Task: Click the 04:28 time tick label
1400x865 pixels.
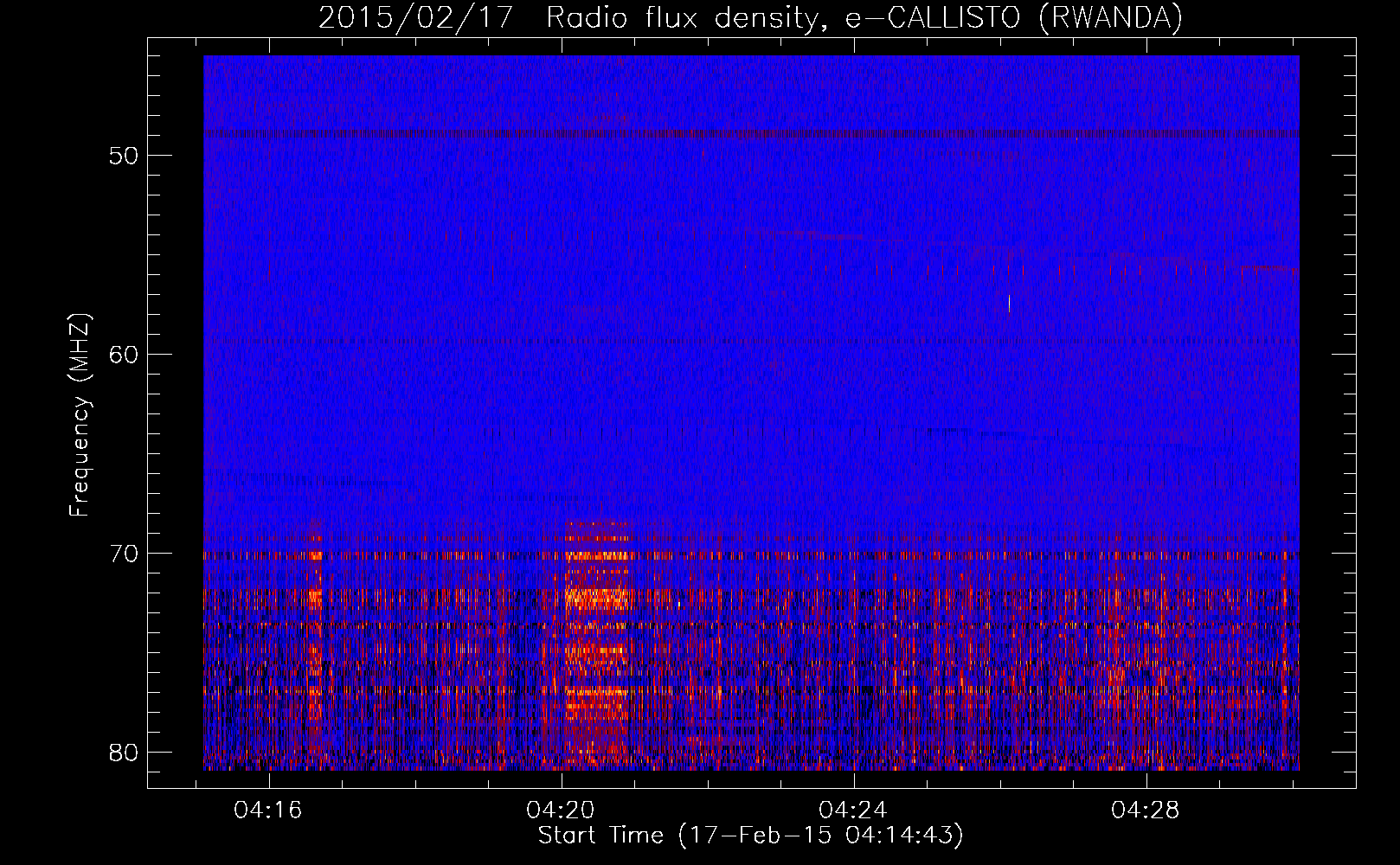Action: 1146,811
